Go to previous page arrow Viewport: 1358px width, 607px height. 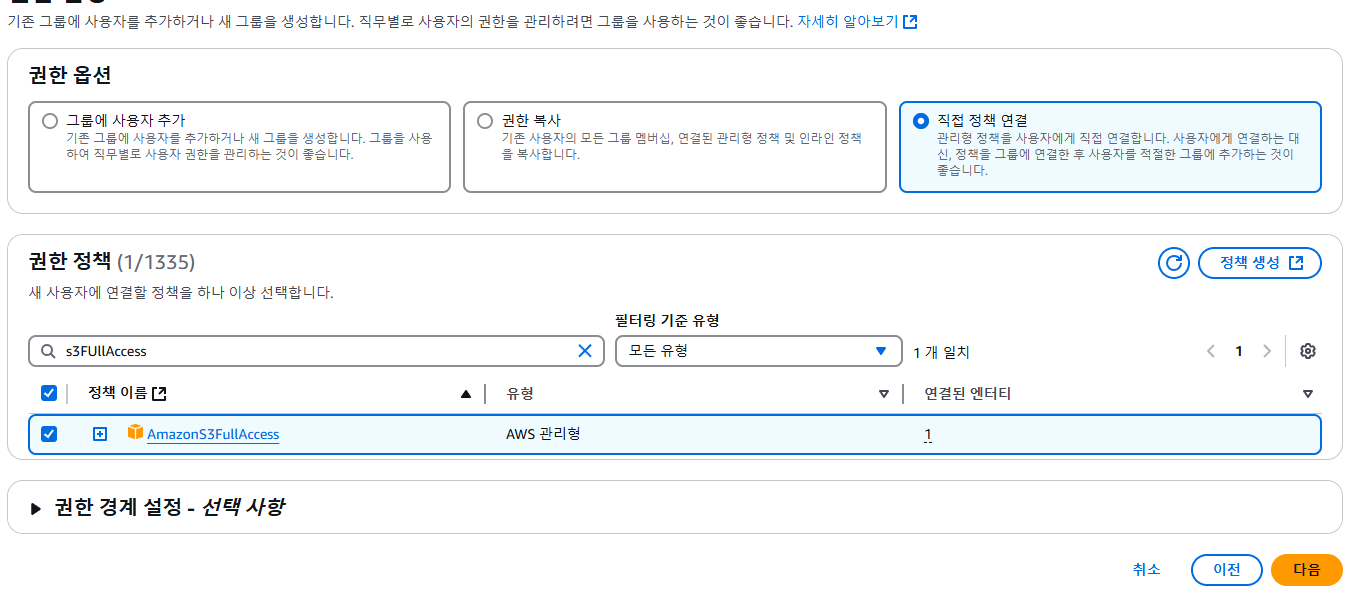pos(1211,351)
